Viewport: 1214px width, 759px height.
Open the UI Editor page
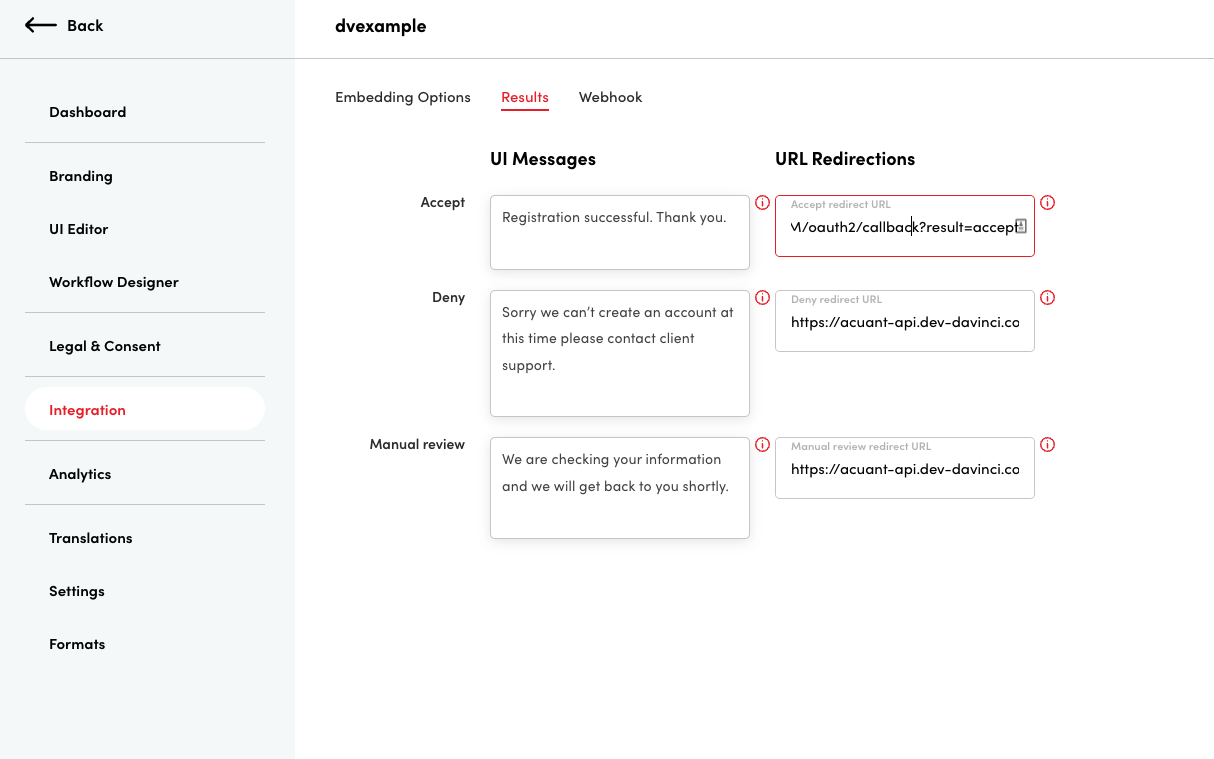click(78, 229)
